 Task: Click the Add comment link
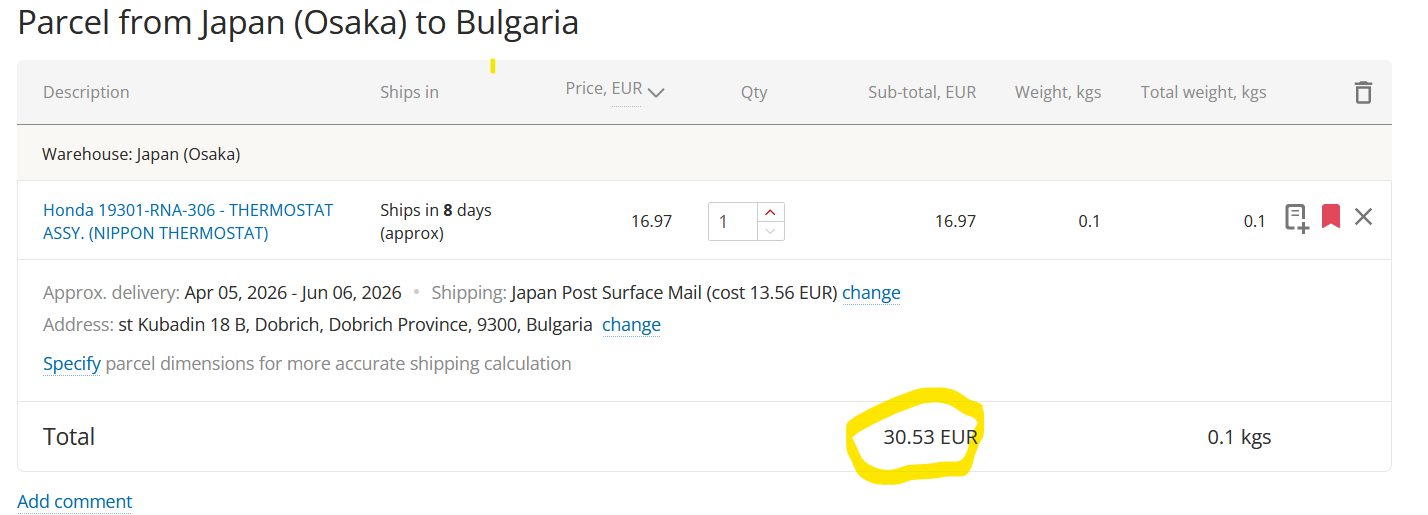pos(75,501)
